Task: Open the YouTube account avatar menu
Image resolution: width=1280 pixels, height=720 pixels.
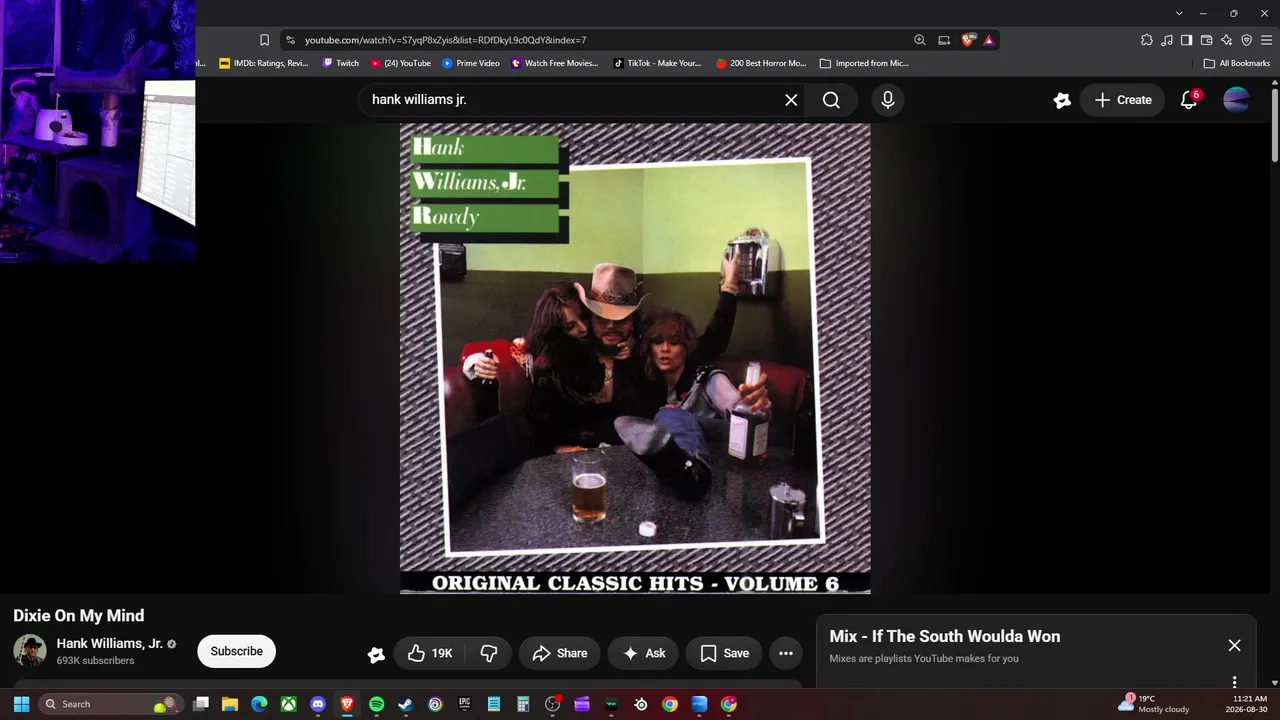Action: tap(1236, 100)
